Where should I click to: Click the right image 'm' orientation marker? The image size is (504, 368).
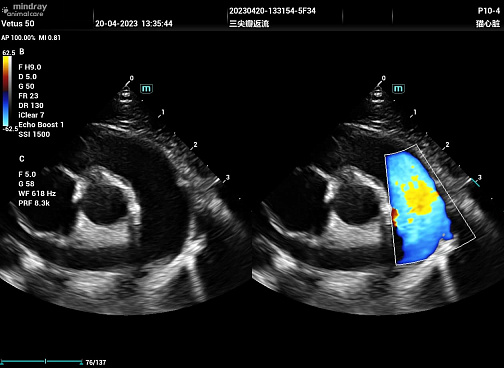click(398, 89)
